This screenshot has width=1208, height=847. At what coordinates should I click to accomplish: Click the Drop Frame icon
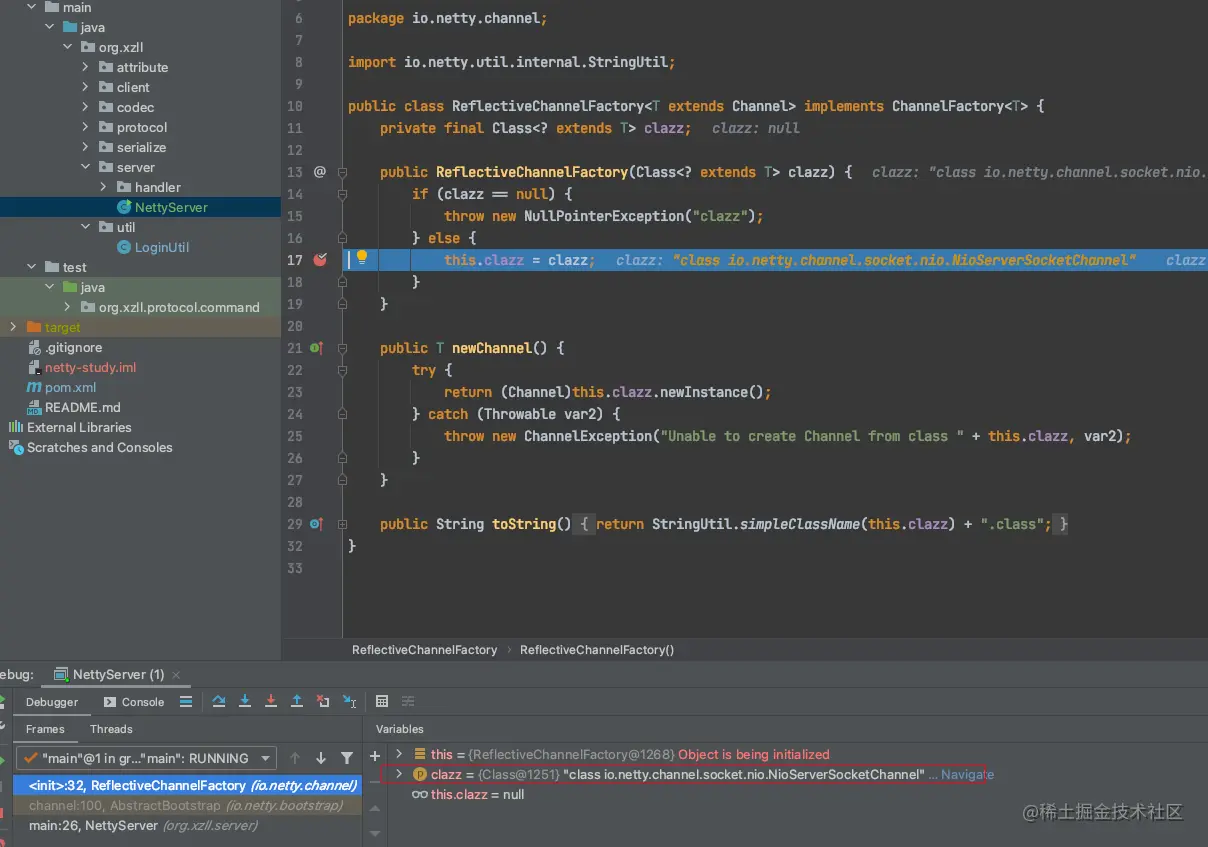pyautogui.click(x=323, y=702)
